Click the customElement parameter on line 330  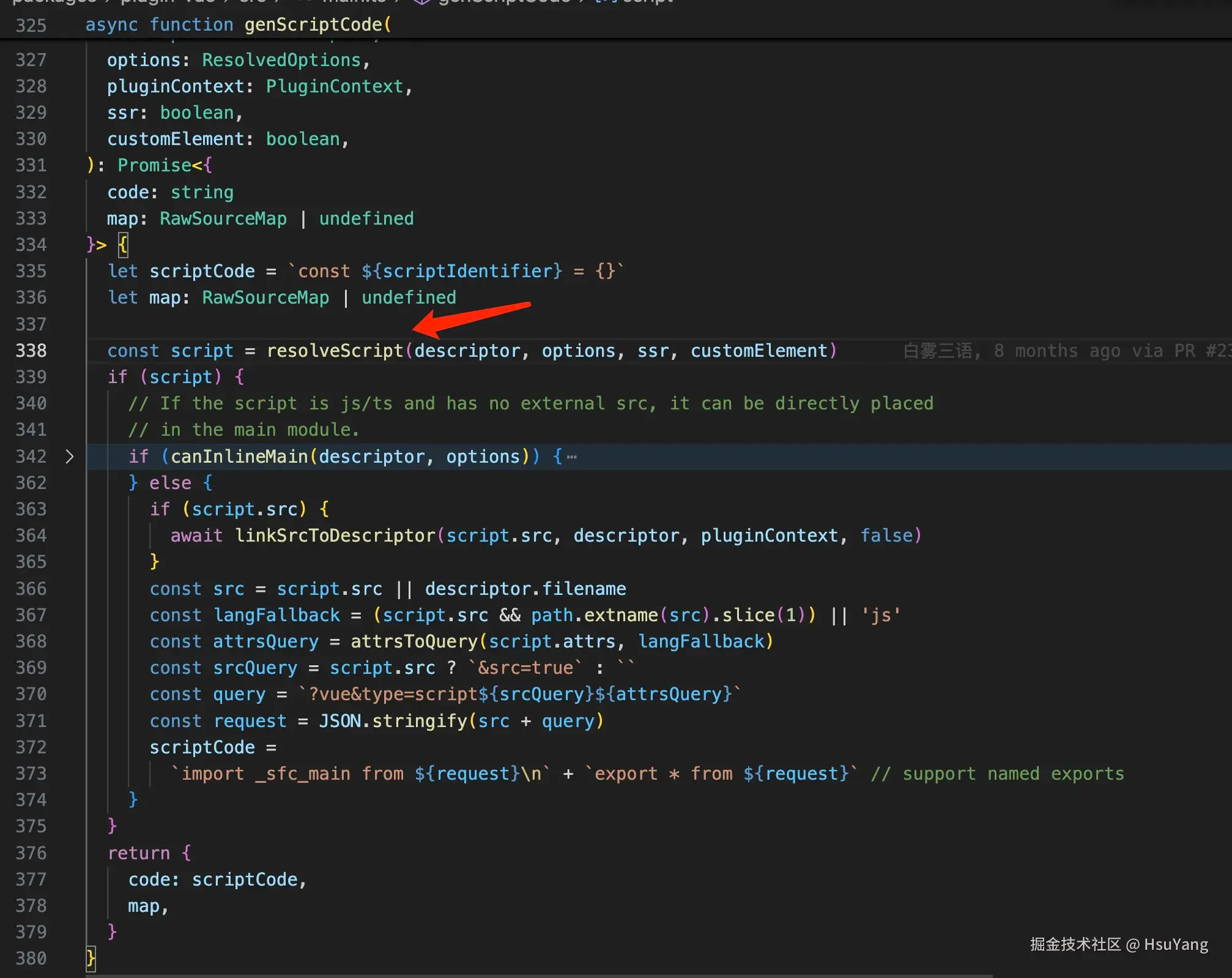coord(176,139)
